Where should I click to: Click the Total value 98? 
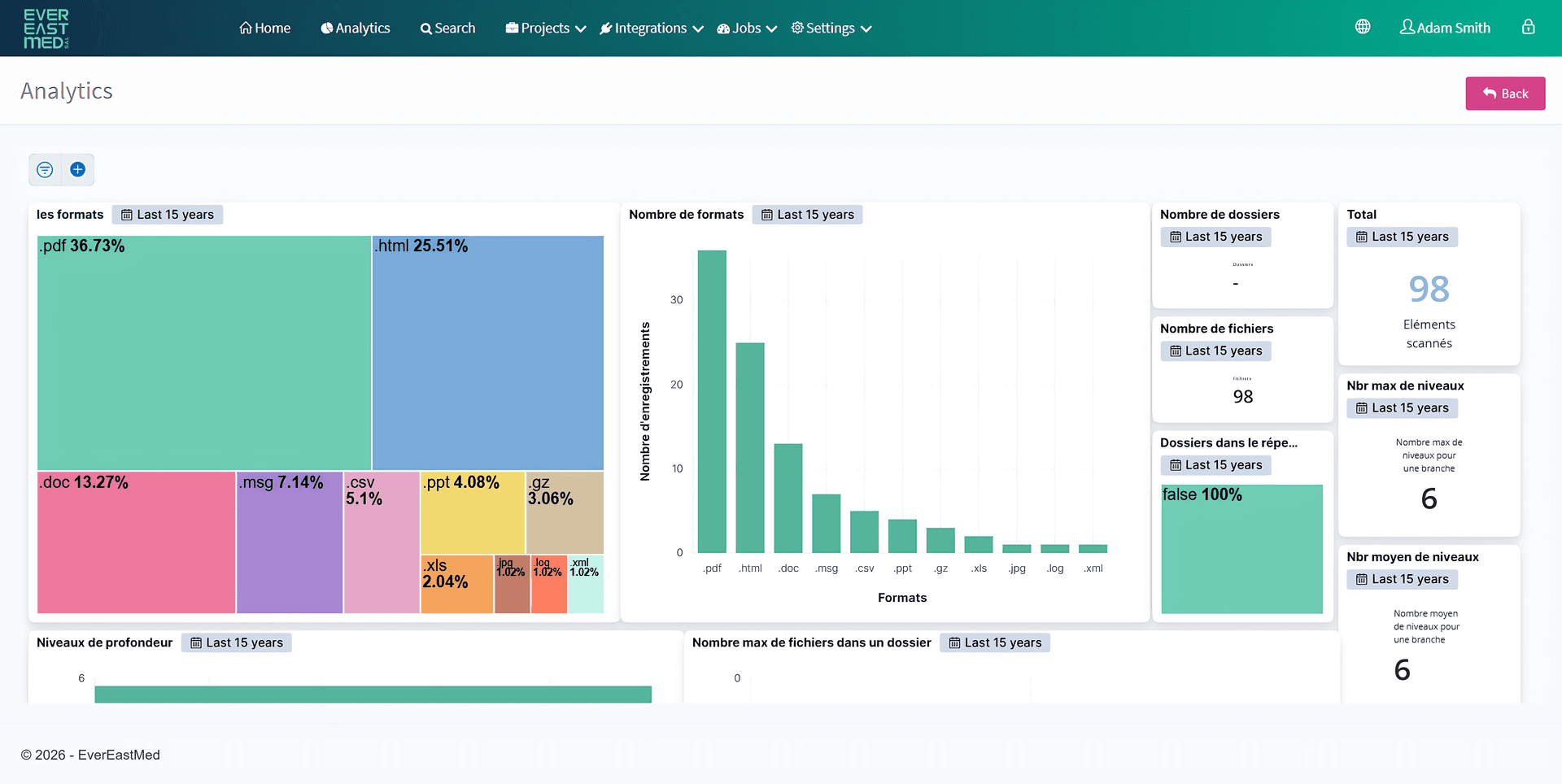point(1429,290)
